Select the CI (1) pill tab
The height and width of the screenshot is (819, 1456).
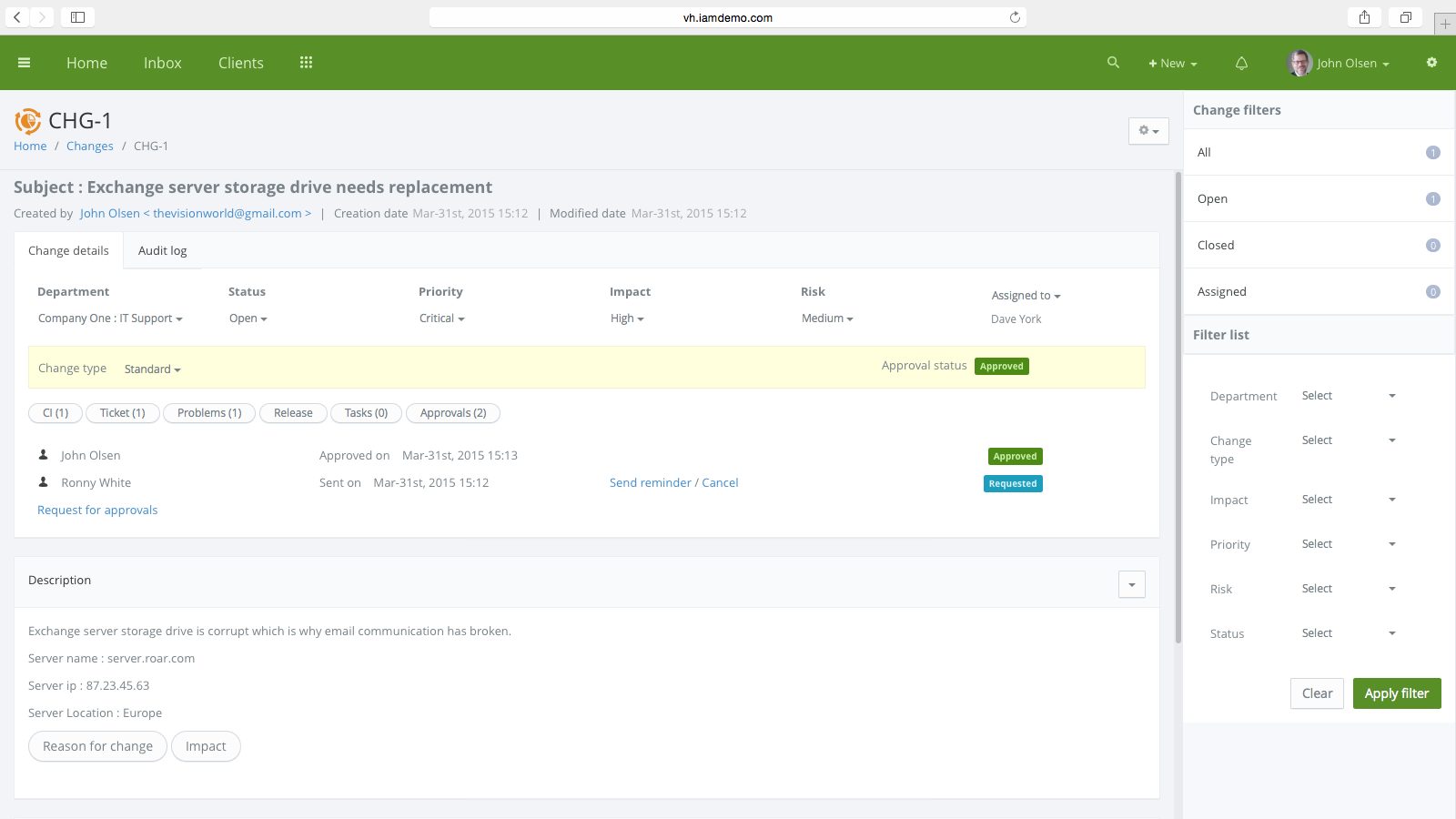[56, 413]
